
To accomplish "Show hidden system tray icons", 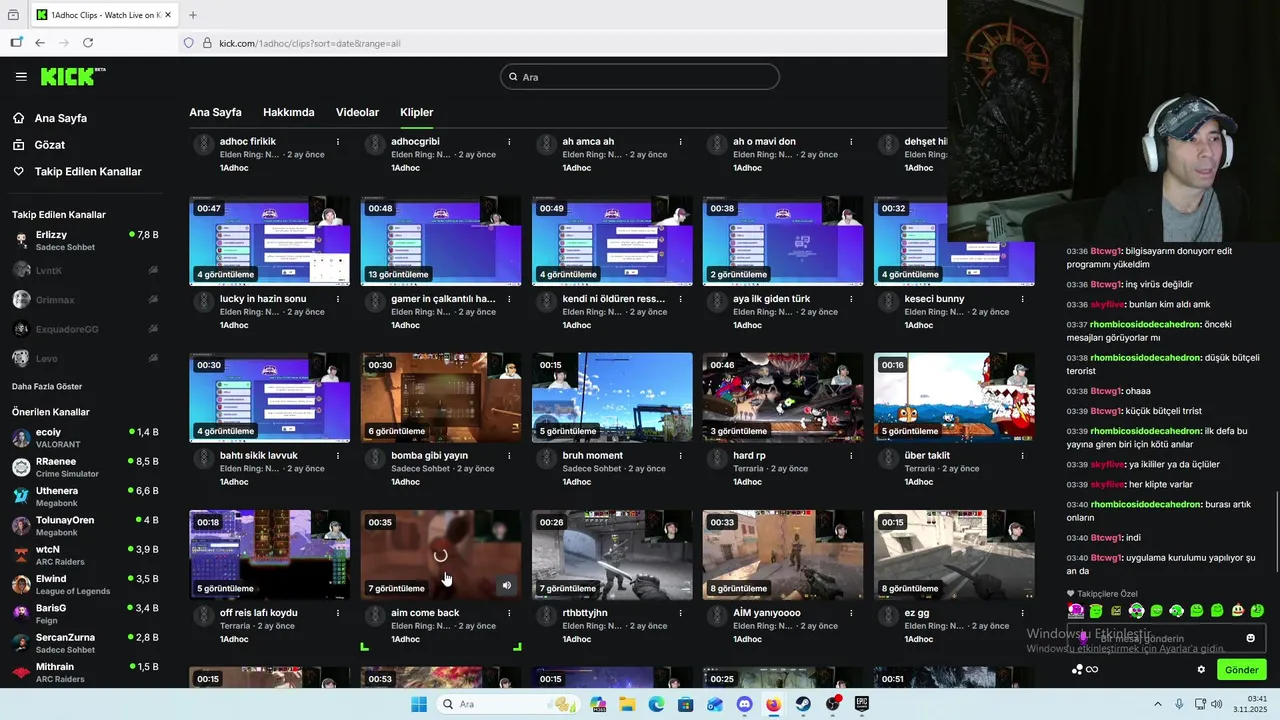I will (x=1158, y=704).
